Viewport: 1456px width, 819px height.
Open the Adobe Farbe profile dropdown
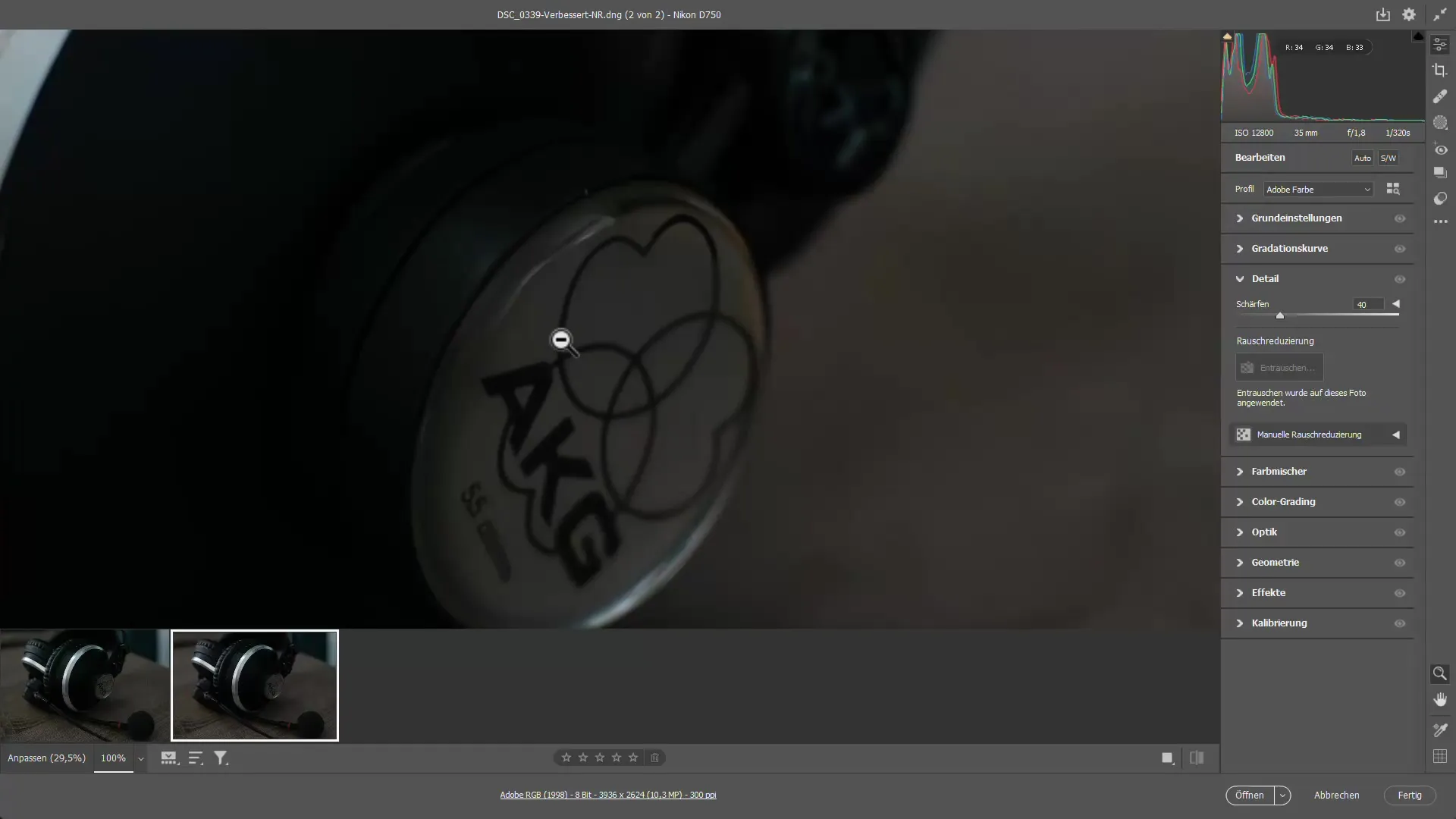click(1319, 190)
